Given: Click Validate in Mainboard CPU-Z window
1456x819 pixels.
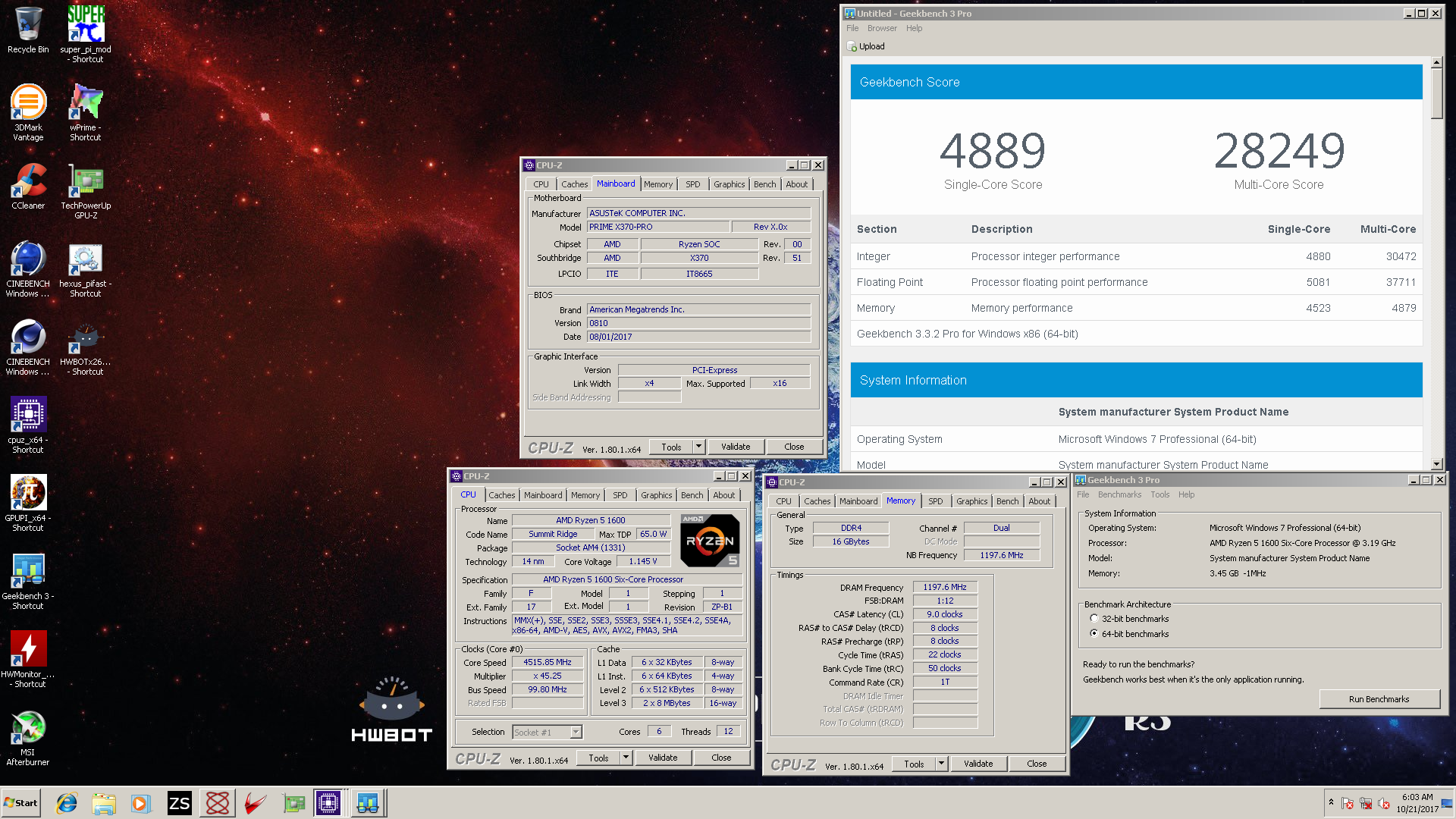Looking at the screenshot, I should (x=736, y=447).
